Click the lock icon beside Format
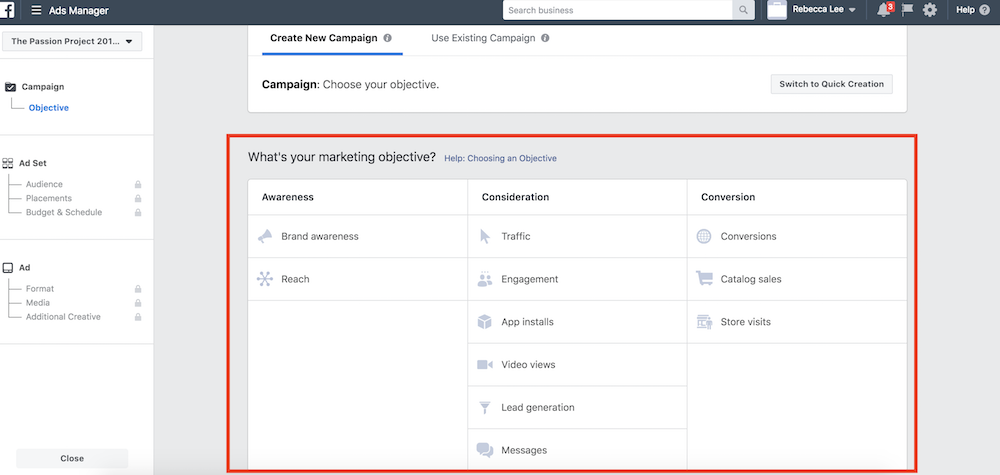The height and width of the screenshot is (475, 1000). click(138, 289)
